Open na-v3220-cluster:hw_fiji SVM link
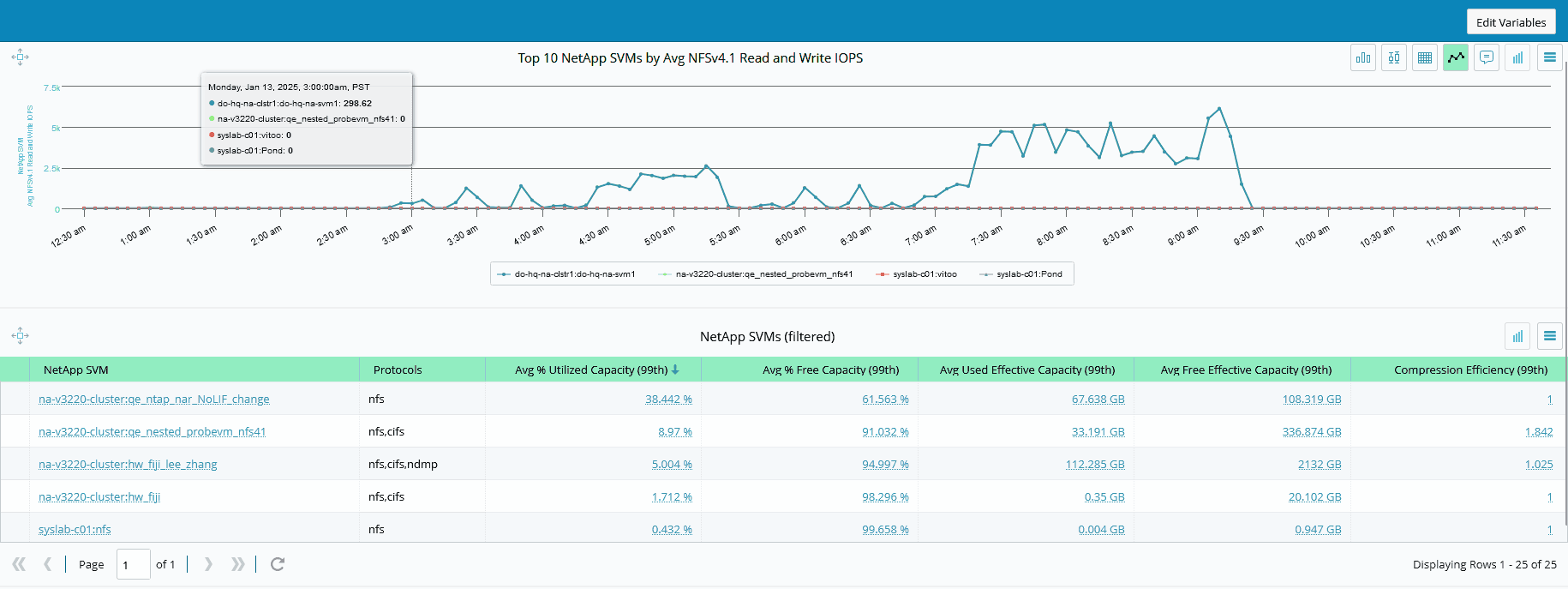The width and height of the screenshot is (1568, 589). [x=99, y=496]
